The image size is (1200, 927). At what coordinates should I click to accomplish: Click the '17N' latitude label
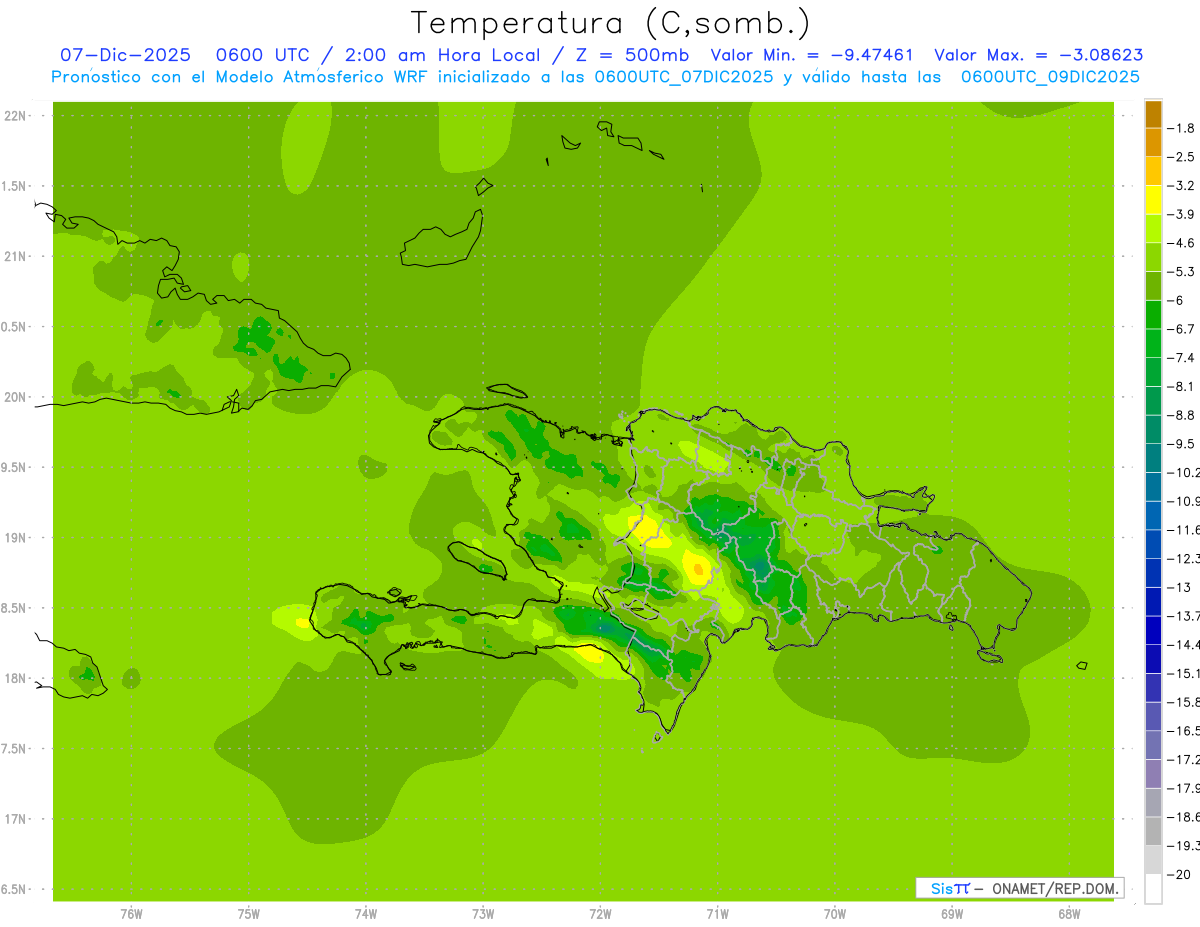click(x=15, y=819)
